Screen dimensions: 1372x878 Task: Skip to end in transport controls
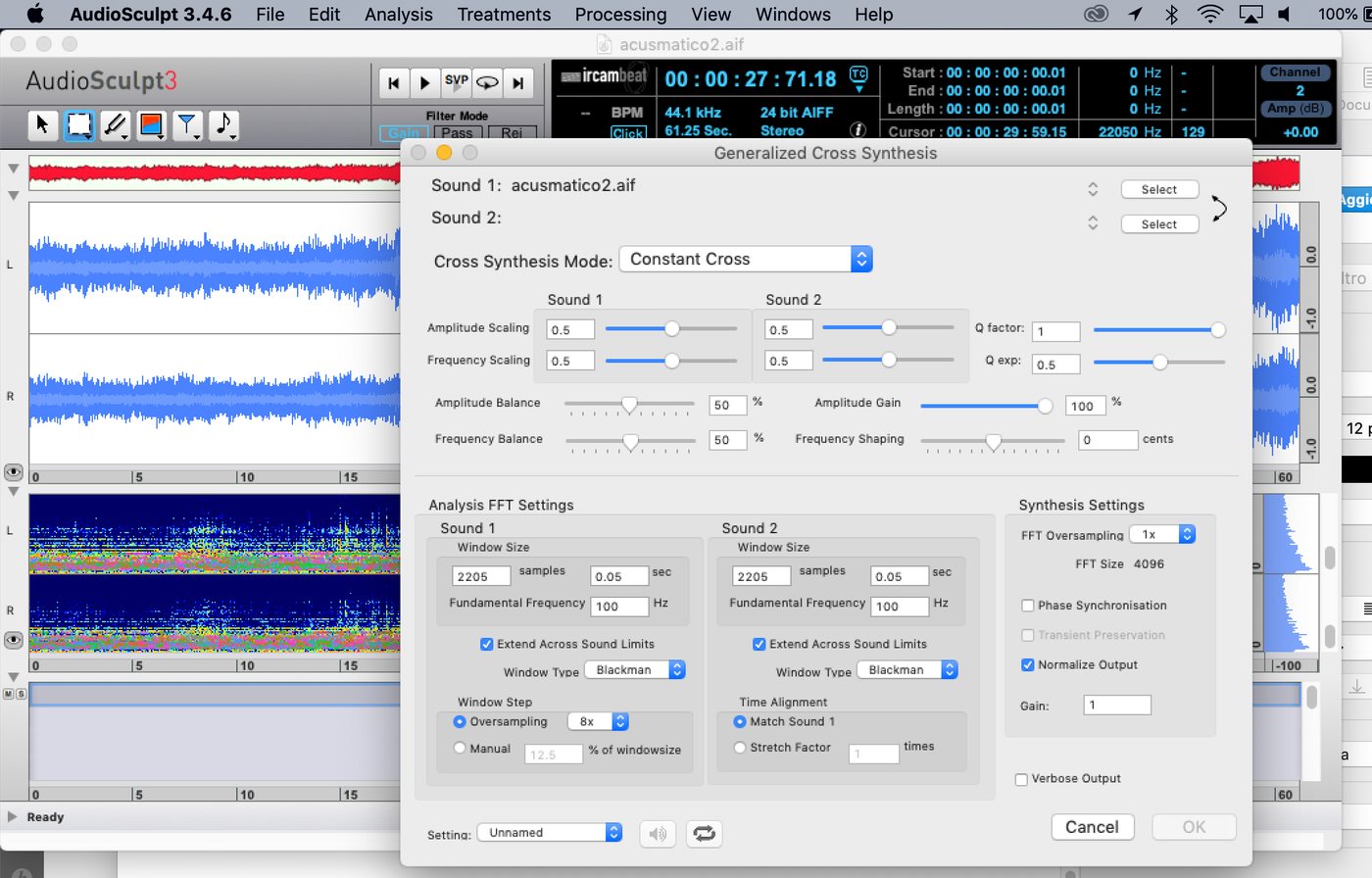click(x=518, y=83)
